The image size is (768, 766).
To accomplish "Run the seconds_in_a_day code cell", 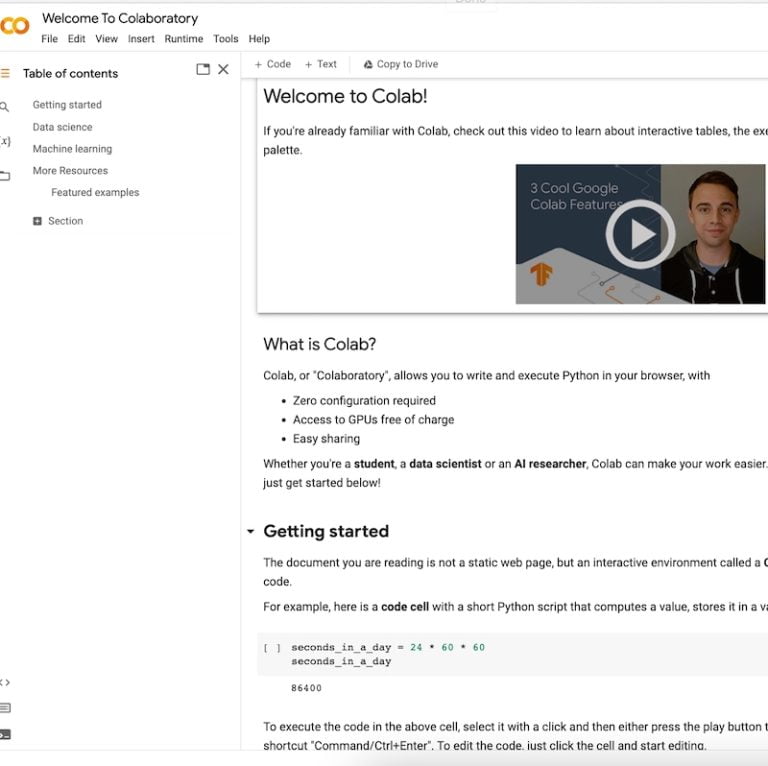I will point(272,648).
